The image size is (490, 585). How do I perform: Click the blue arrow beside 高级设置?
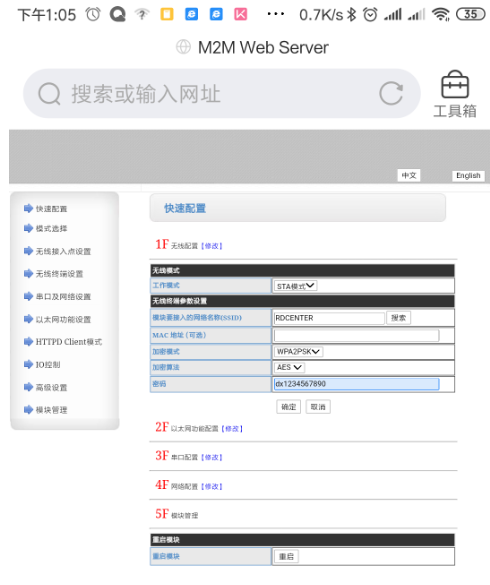[28, 387]
